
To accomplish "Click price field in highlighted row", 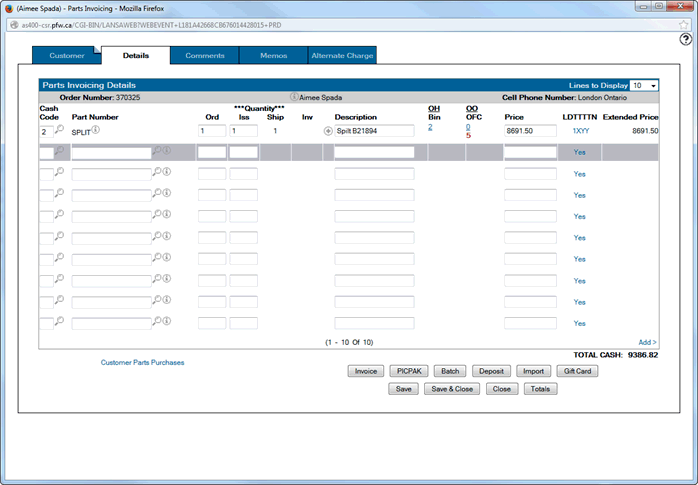I will tap(530, 152).
